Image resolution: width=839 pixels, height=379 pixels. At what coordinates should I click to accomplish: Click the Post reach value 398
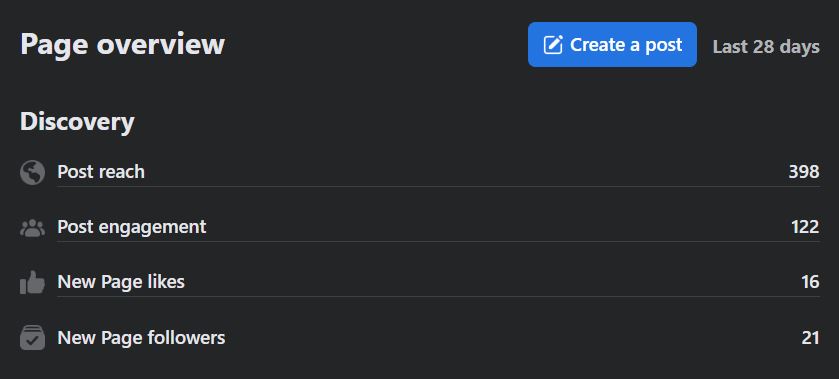click(804, 172)
